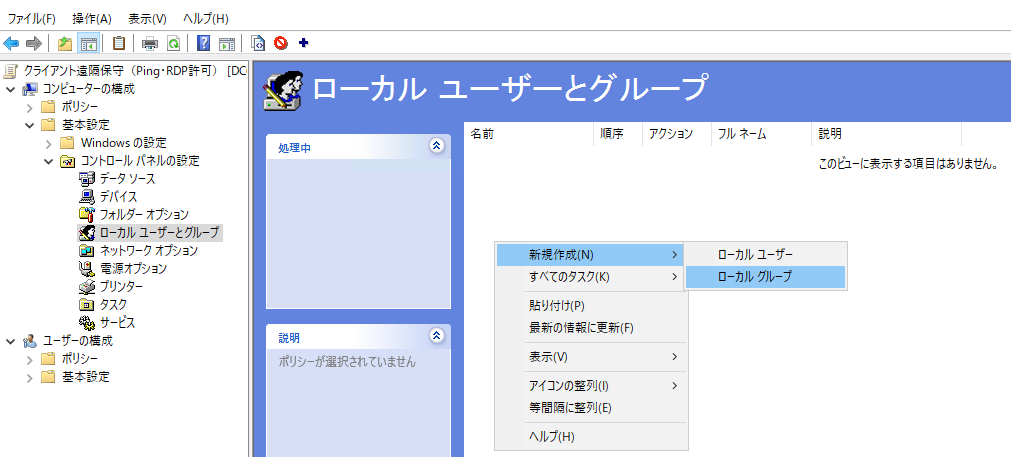Viewport: 1011px width, 457px height.
Task: Sort by the 名前 column header
Action: point(529,134)
